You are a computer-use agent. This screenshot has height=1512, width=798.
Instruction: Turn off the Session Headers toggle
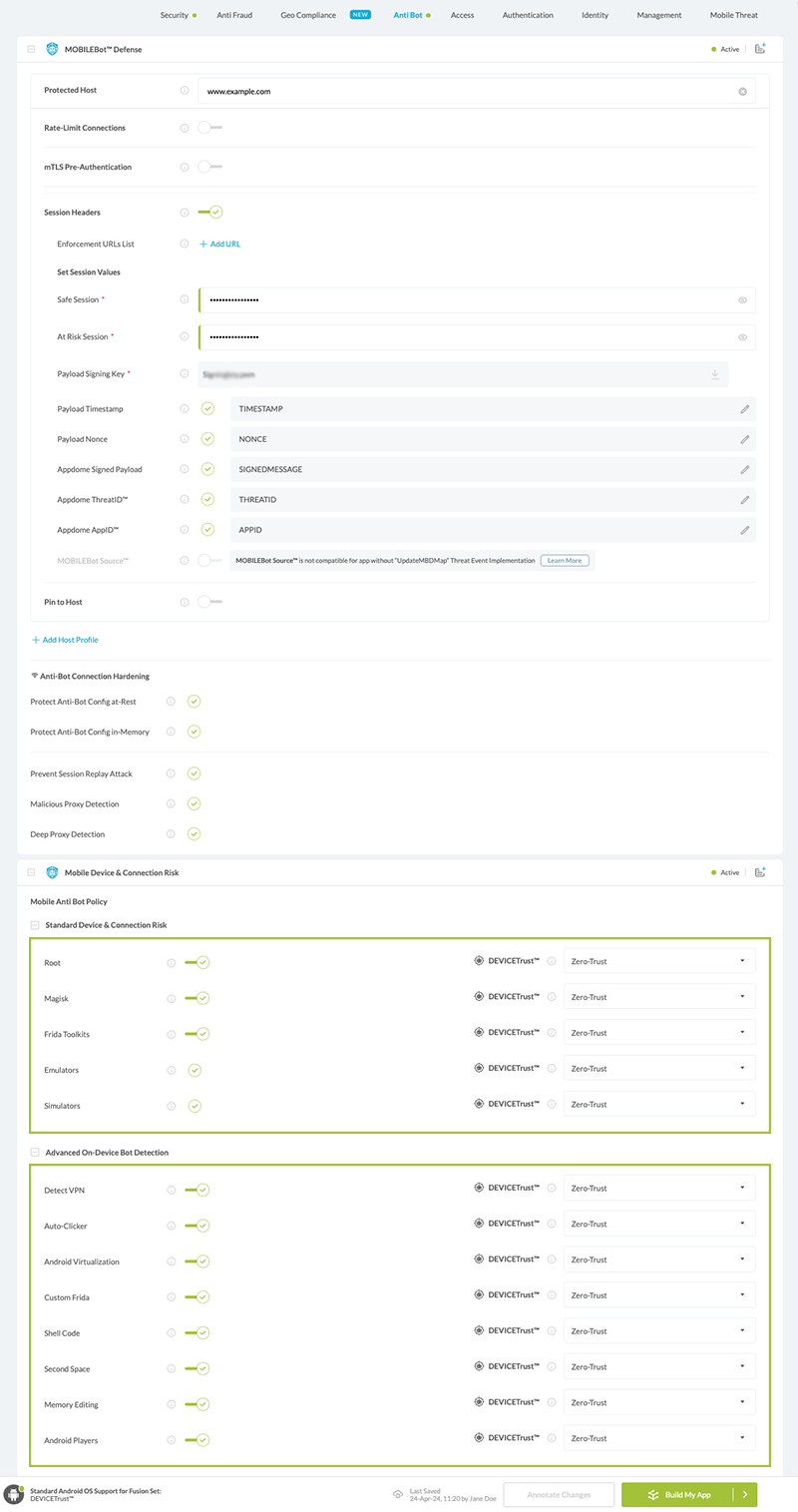click(210, 212)
